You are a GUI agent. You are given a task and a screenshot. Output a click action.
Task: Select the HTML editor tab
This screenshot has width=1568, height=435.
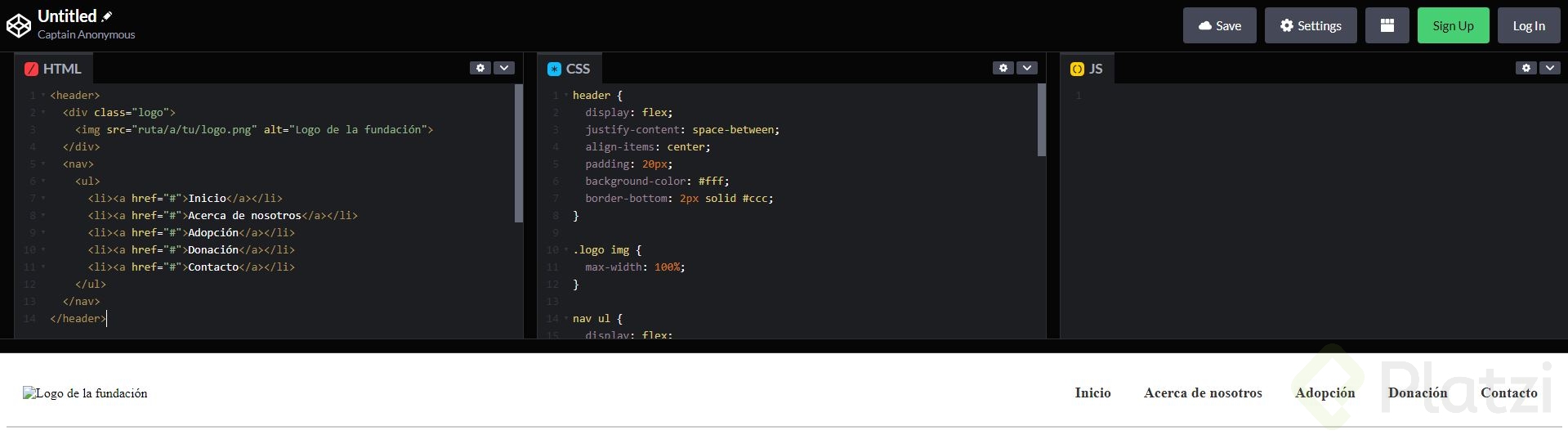pos(53,69)
